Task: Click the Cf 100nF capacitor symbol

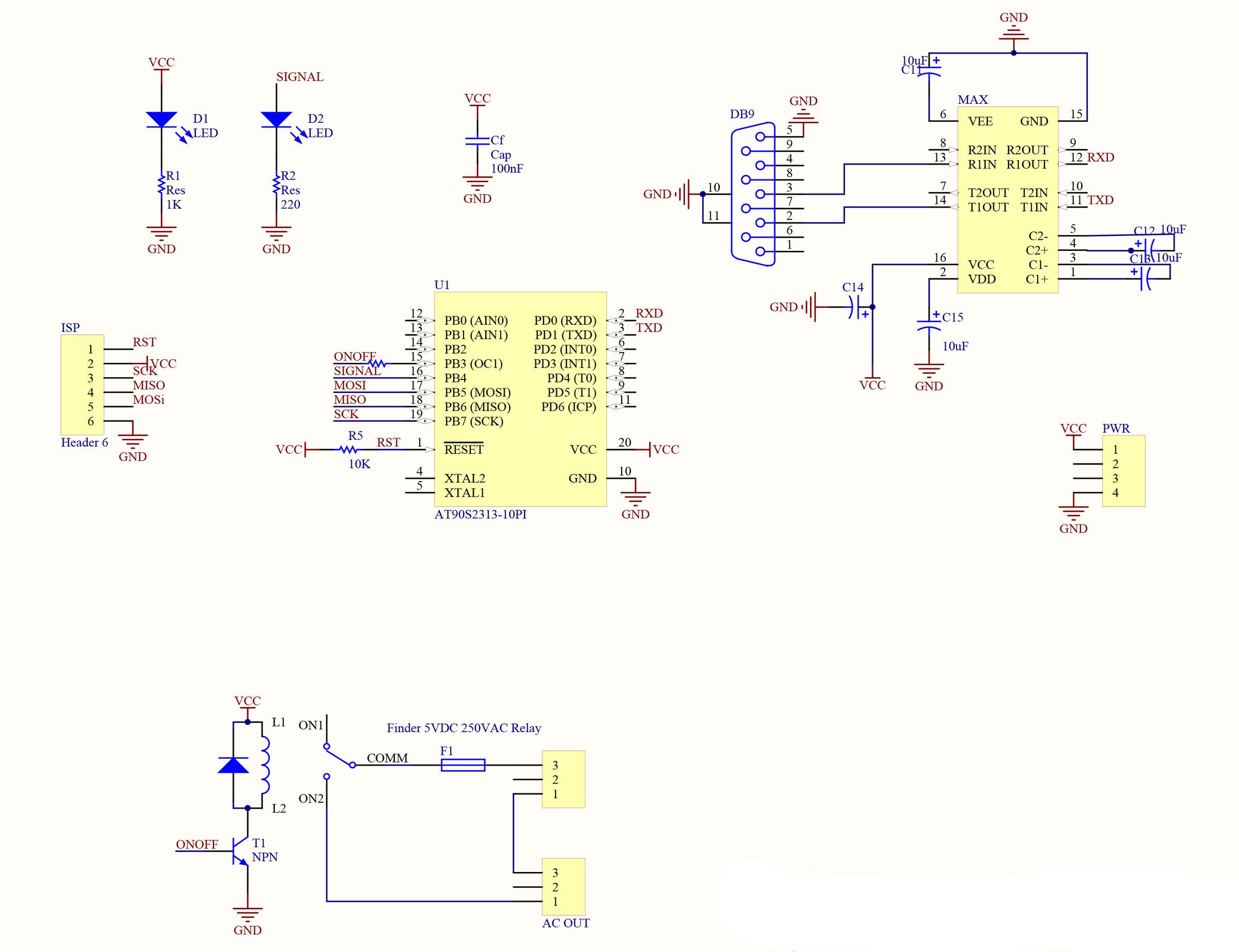Action: (x=478, y=140)
